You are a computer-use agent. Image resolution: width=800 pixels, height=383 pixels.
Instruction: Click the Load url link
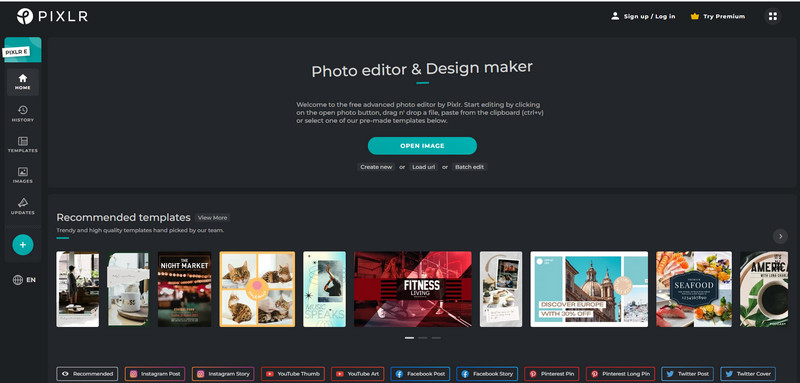pos(423,167)
